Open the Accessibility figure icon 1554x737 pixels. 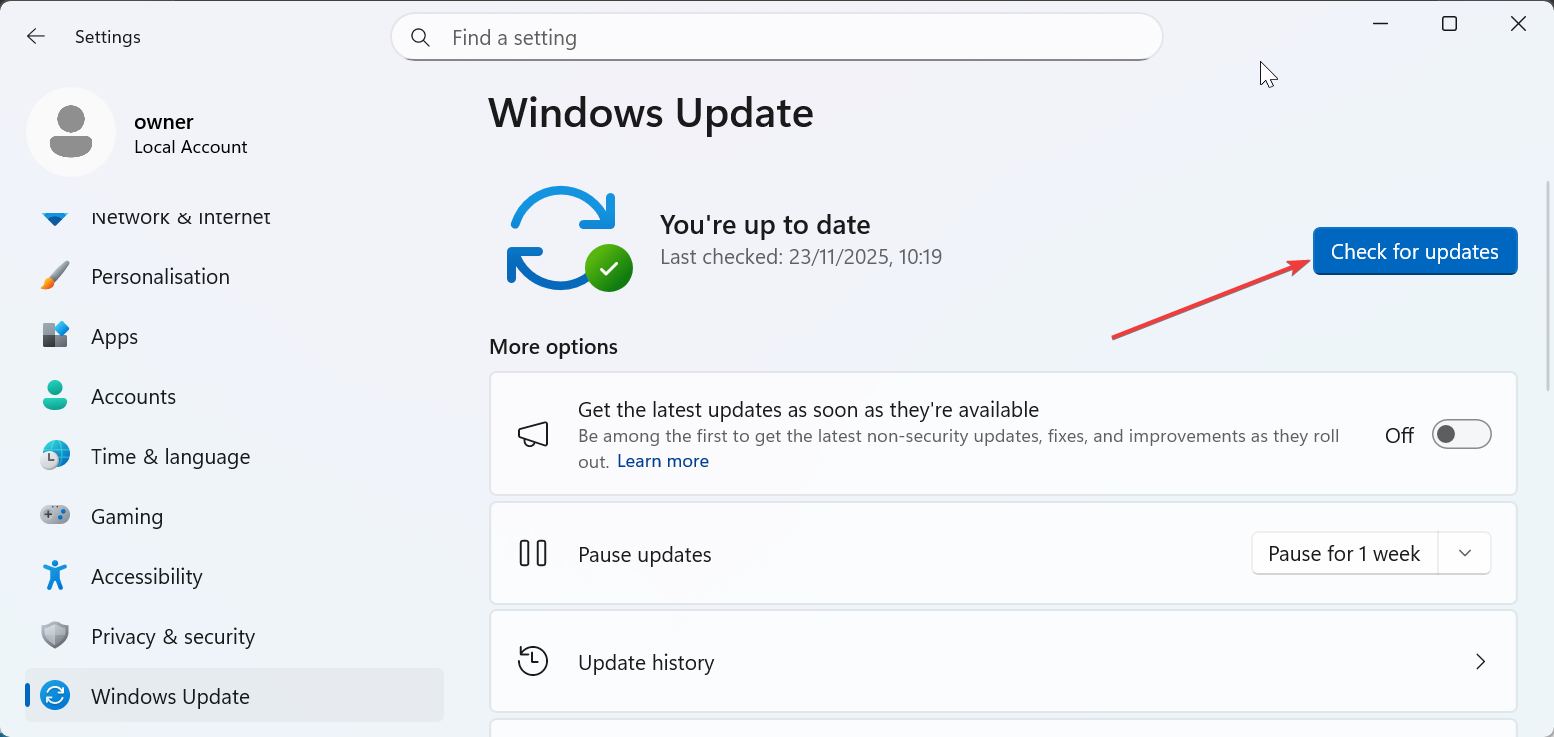pos(55,576)
